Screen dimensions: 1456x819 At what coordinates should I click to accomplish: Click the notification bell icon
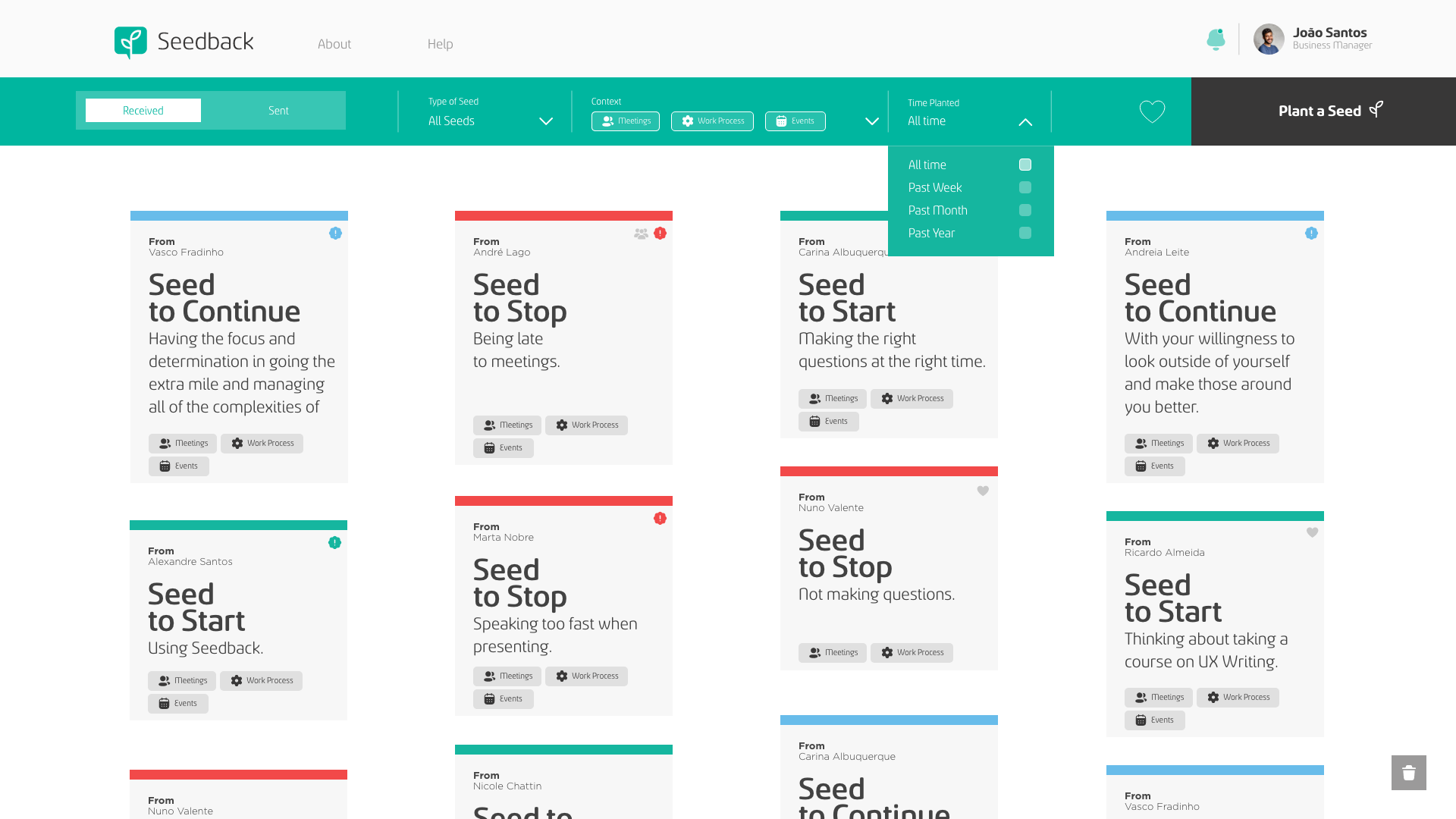point(1216,39)
